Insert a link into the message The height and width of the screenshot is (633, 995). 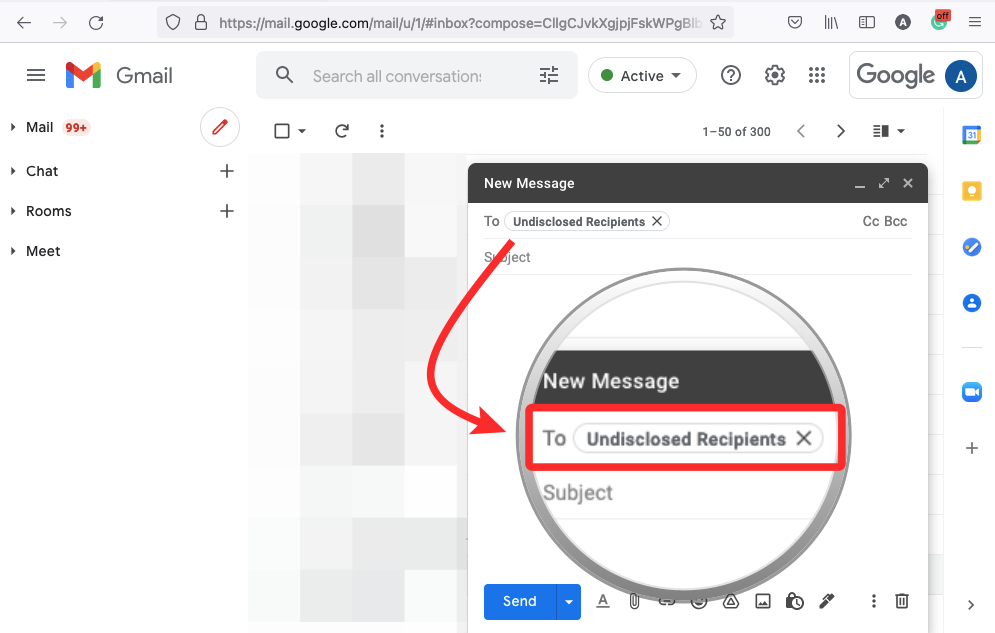point(667,601)
